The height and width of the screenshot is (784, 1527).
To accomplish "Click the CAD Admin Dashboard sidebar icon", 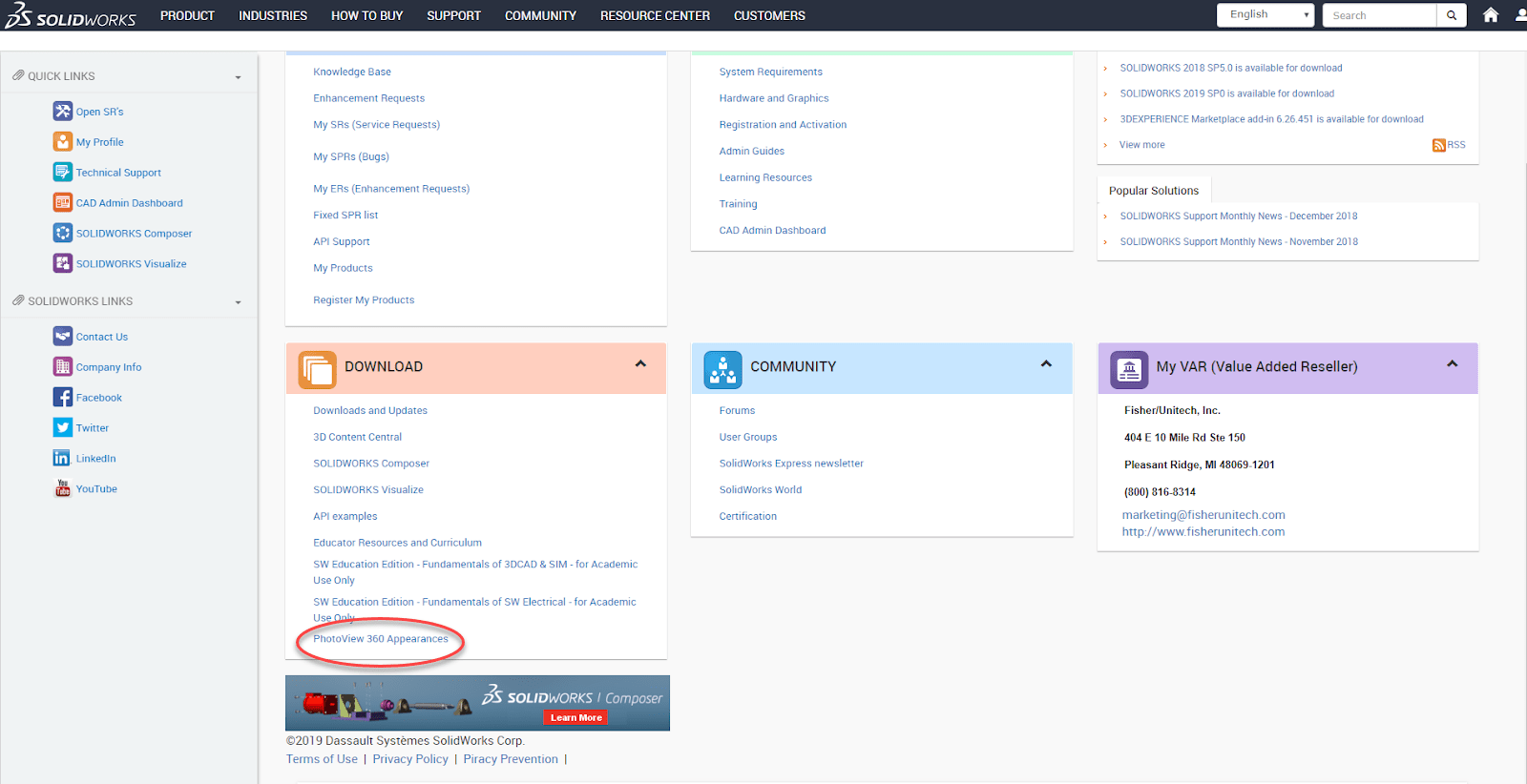I will point(63,202).
